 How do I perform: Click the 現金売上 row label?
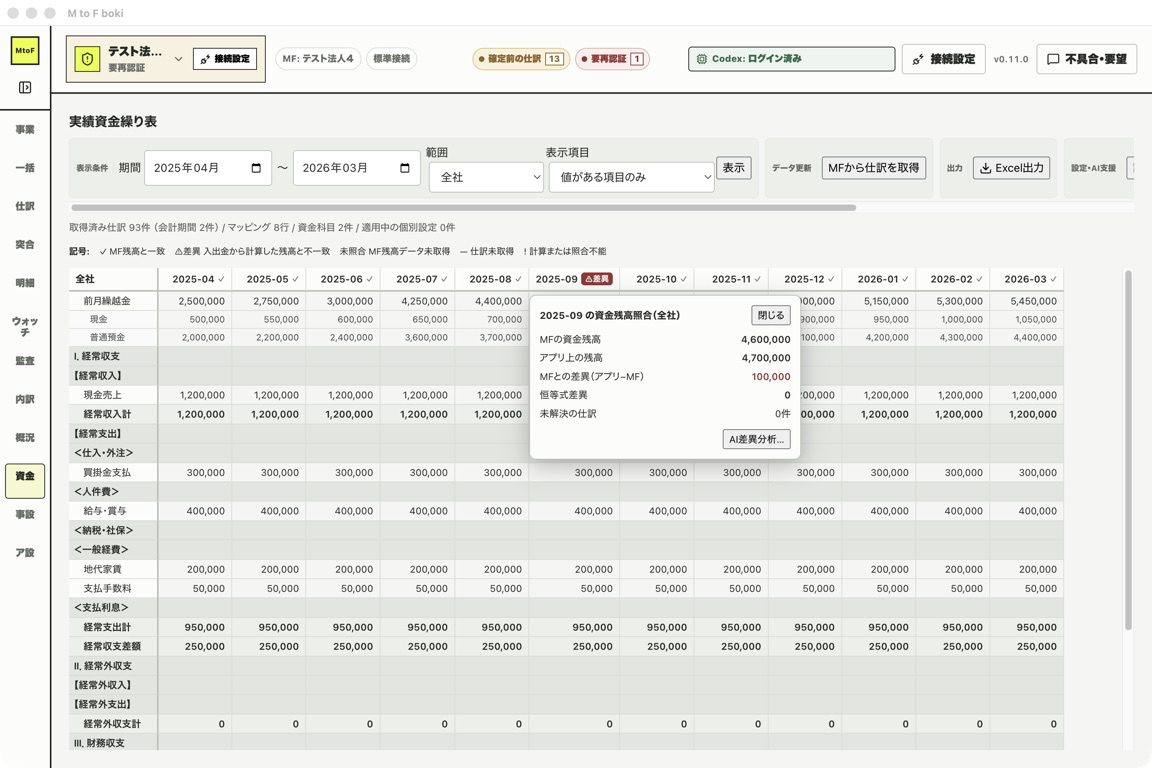pyautogui.click(x=102, y=395)
